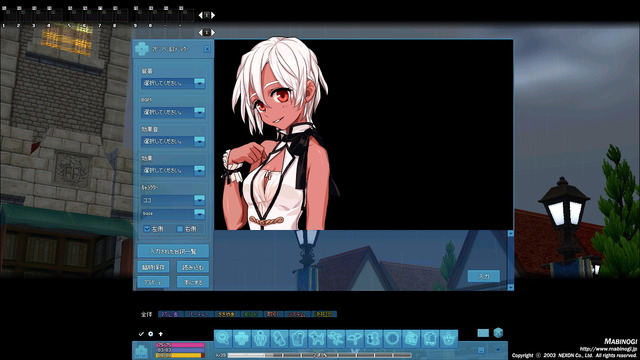Click the crown icon in the bottom menu bar

click(449, 338)
